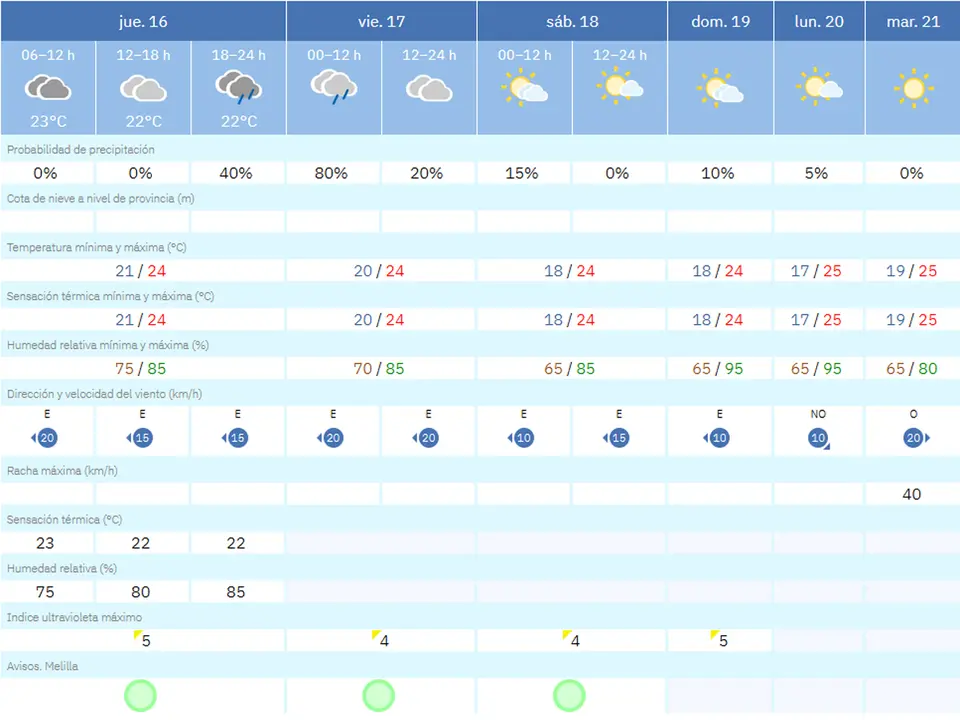Click the cloudy icon for jue. 16 06–12 h
Screen dimensions: 960x720
click(x=48, y=88)
